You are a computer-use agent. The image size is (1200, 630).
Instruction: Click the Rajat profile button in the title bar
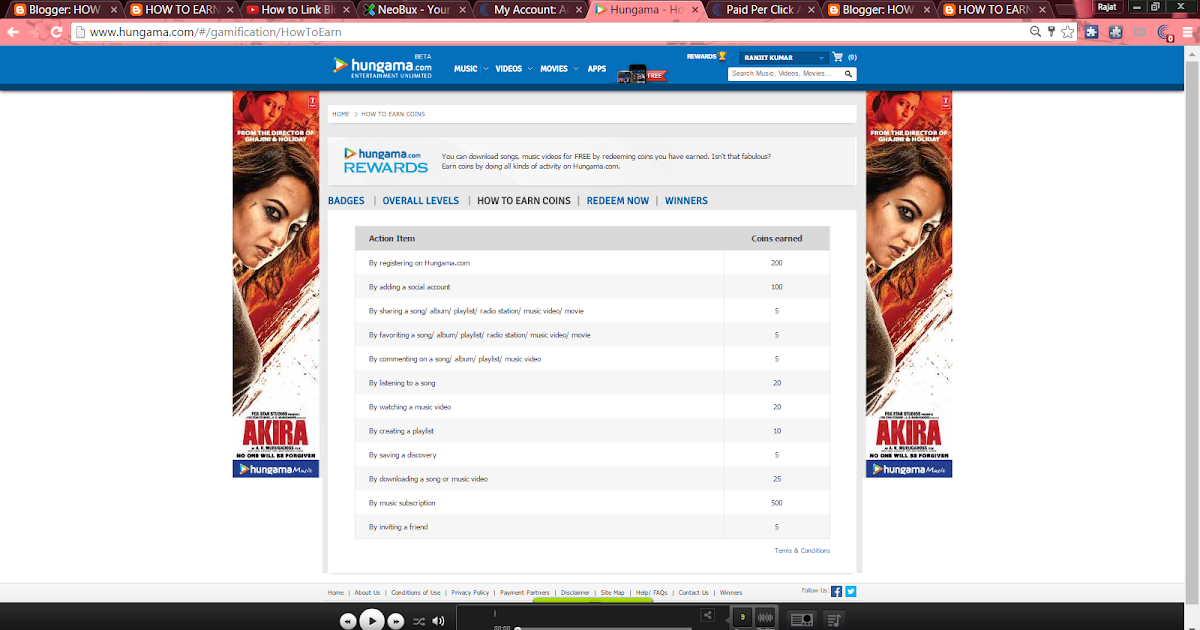(x=1108, y=7)
